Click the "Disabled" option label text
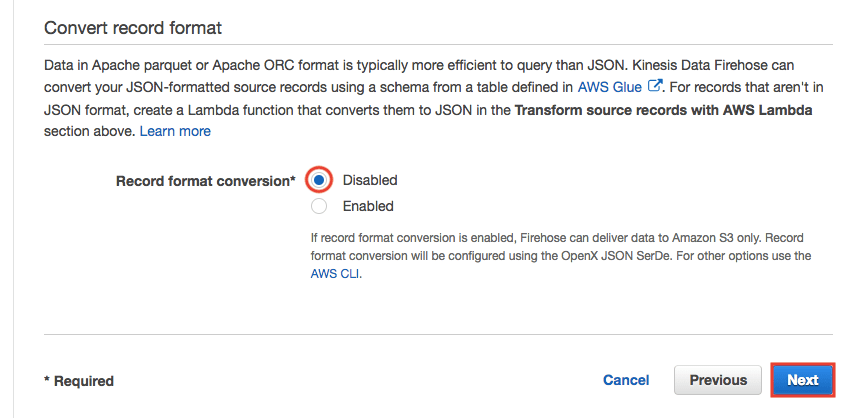This screenshot has width=848, height=418. coord(370,180)
